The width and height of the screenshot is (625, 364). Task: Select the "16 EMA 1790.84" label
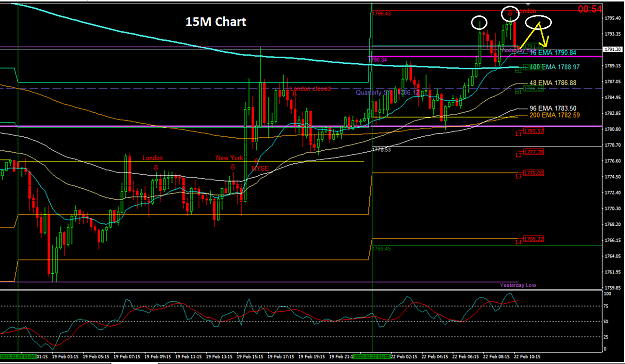(553, 53)
